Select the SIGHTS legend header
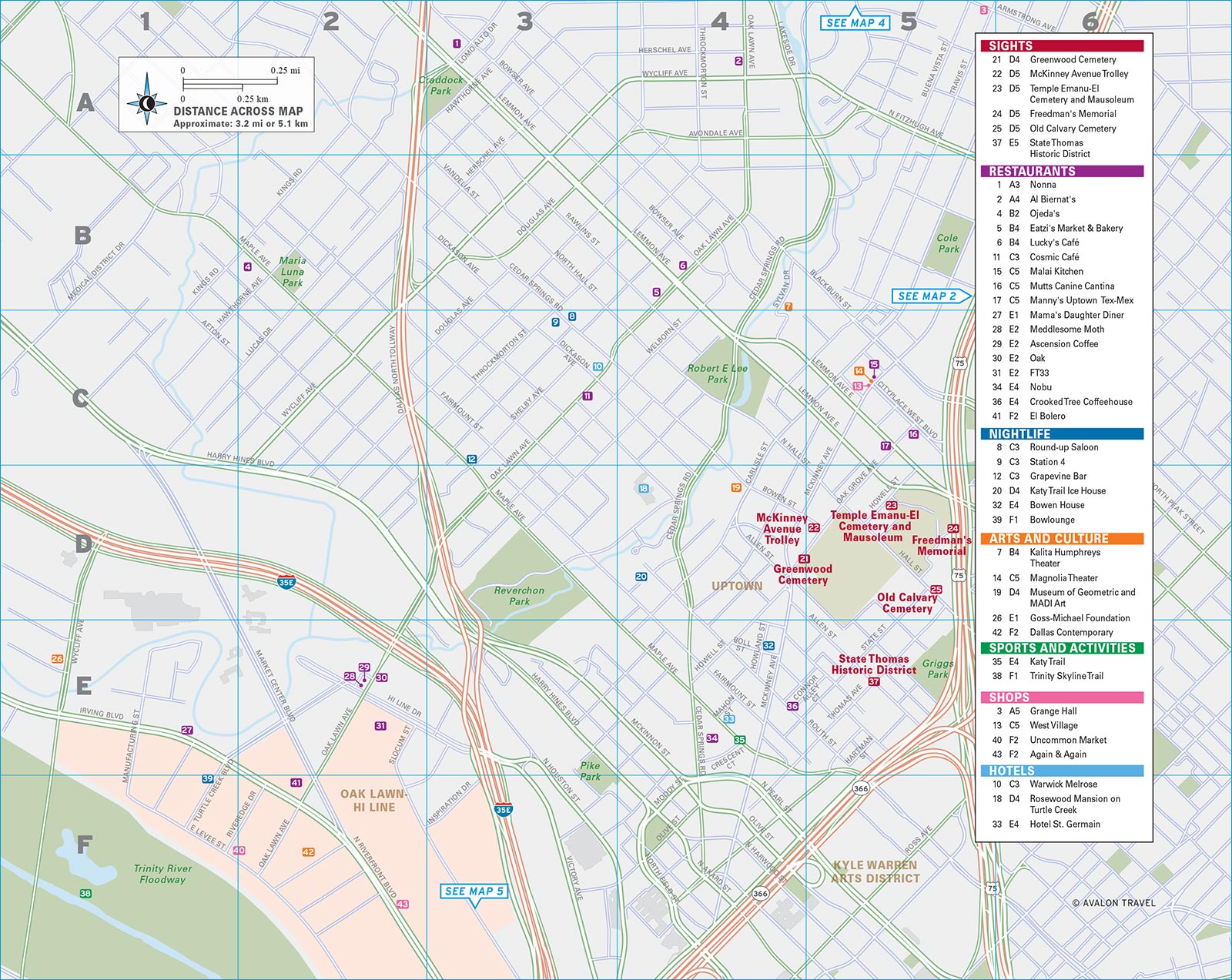The width and height of the screenshot is (1232, 980). click(x=1062, y=45)
